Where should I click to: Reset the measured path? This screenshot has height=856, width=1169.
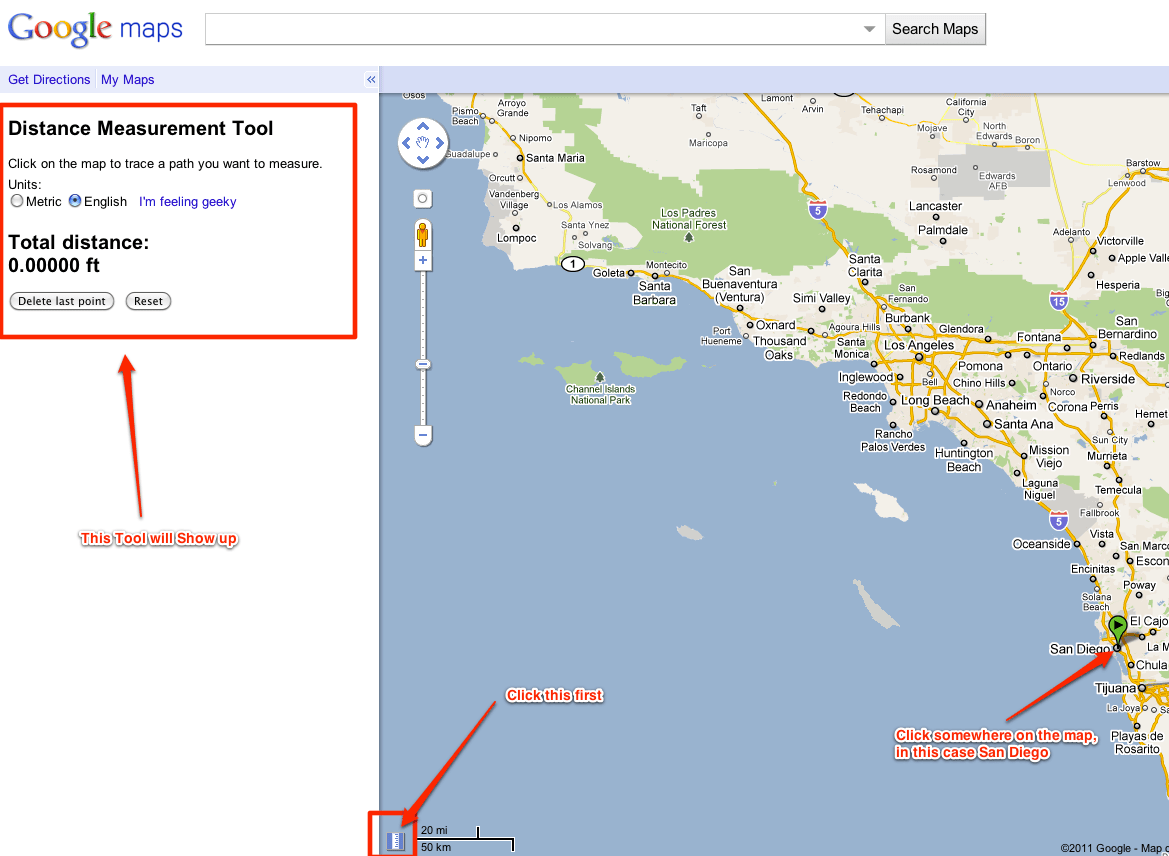(x=148, y=301)
